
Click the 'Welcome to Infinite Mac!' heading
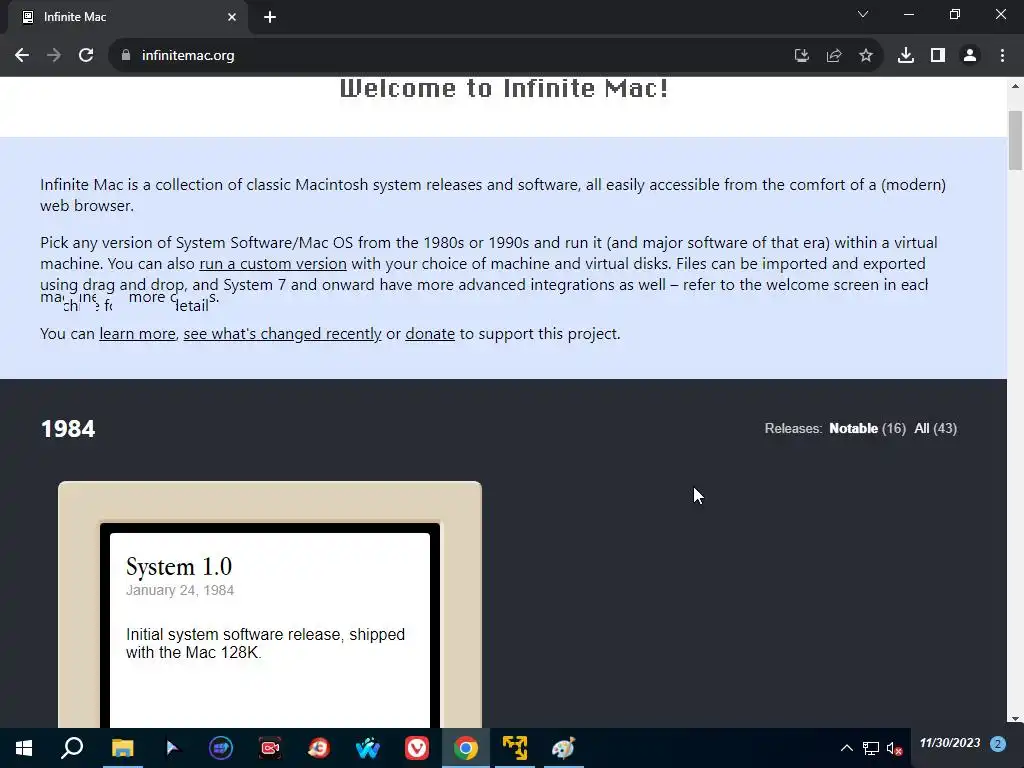504,88
